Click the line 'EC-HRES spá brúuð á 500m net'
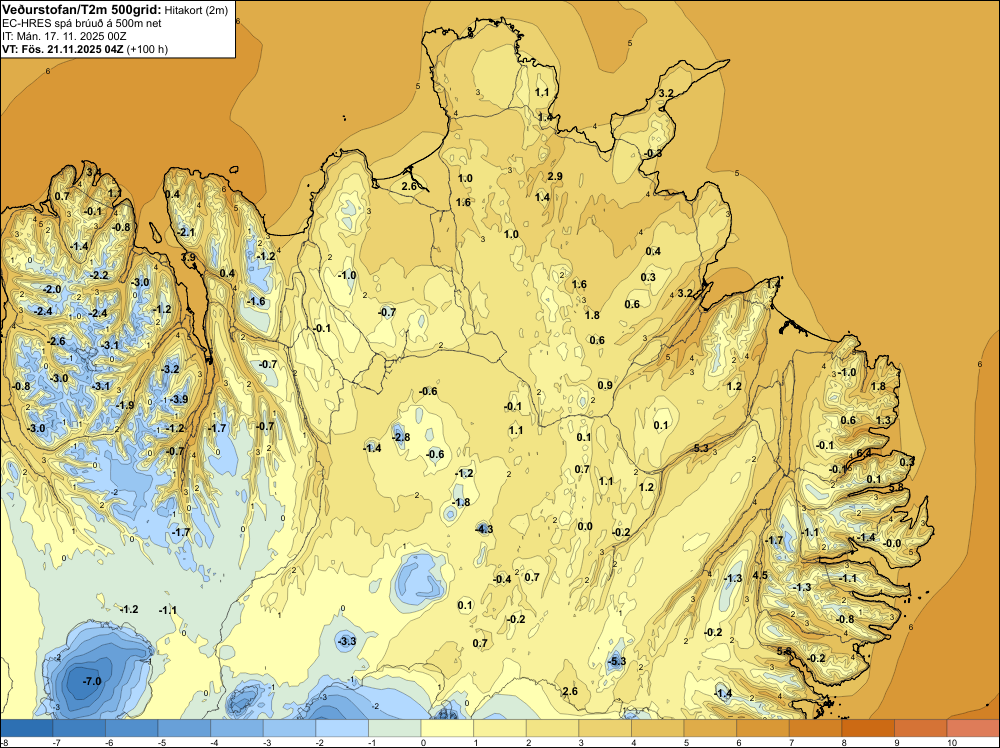The height and width of the screenshot is (748, 1000). (x=82, y=23)
